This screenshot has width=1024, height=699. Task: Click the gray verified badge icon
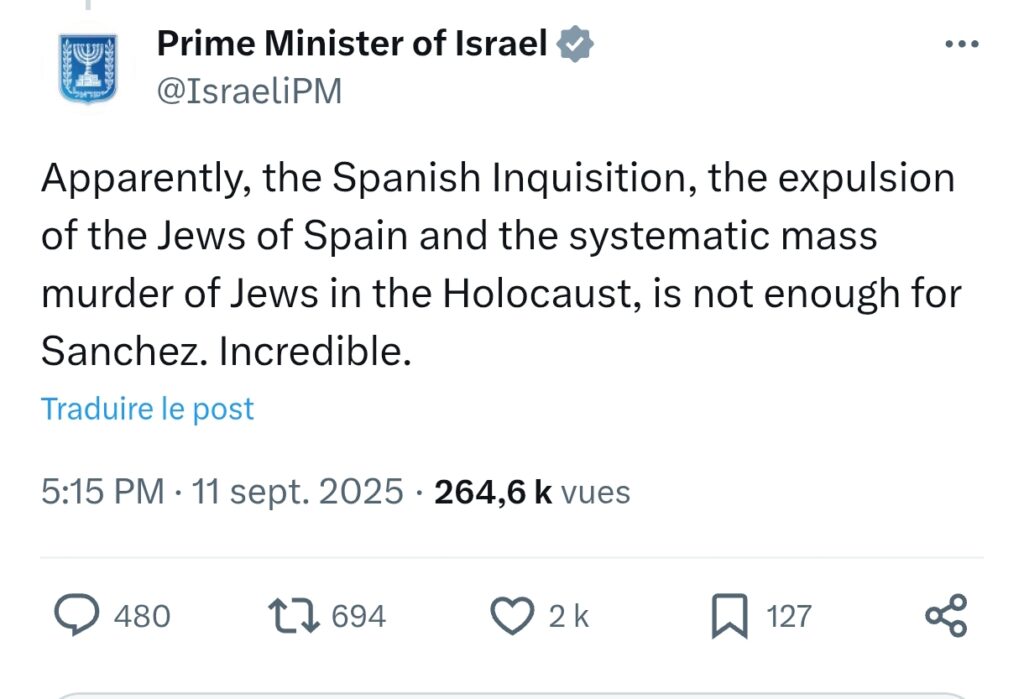tap(575, 44)
